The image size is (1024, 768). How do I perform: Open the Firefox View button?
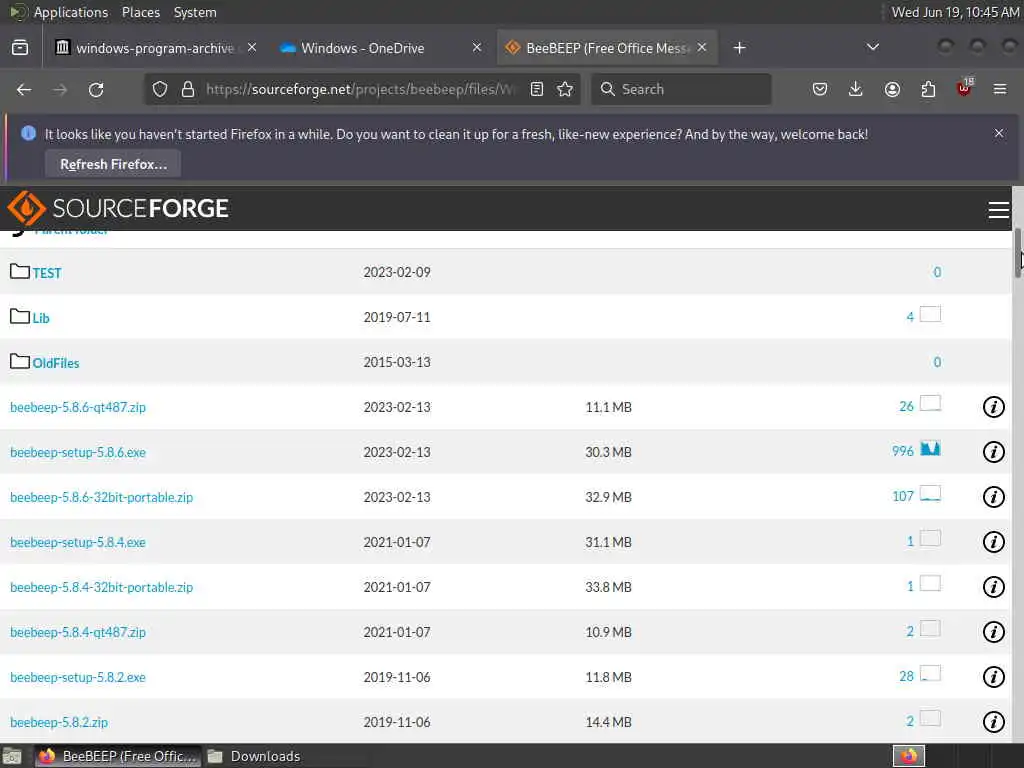20,48
